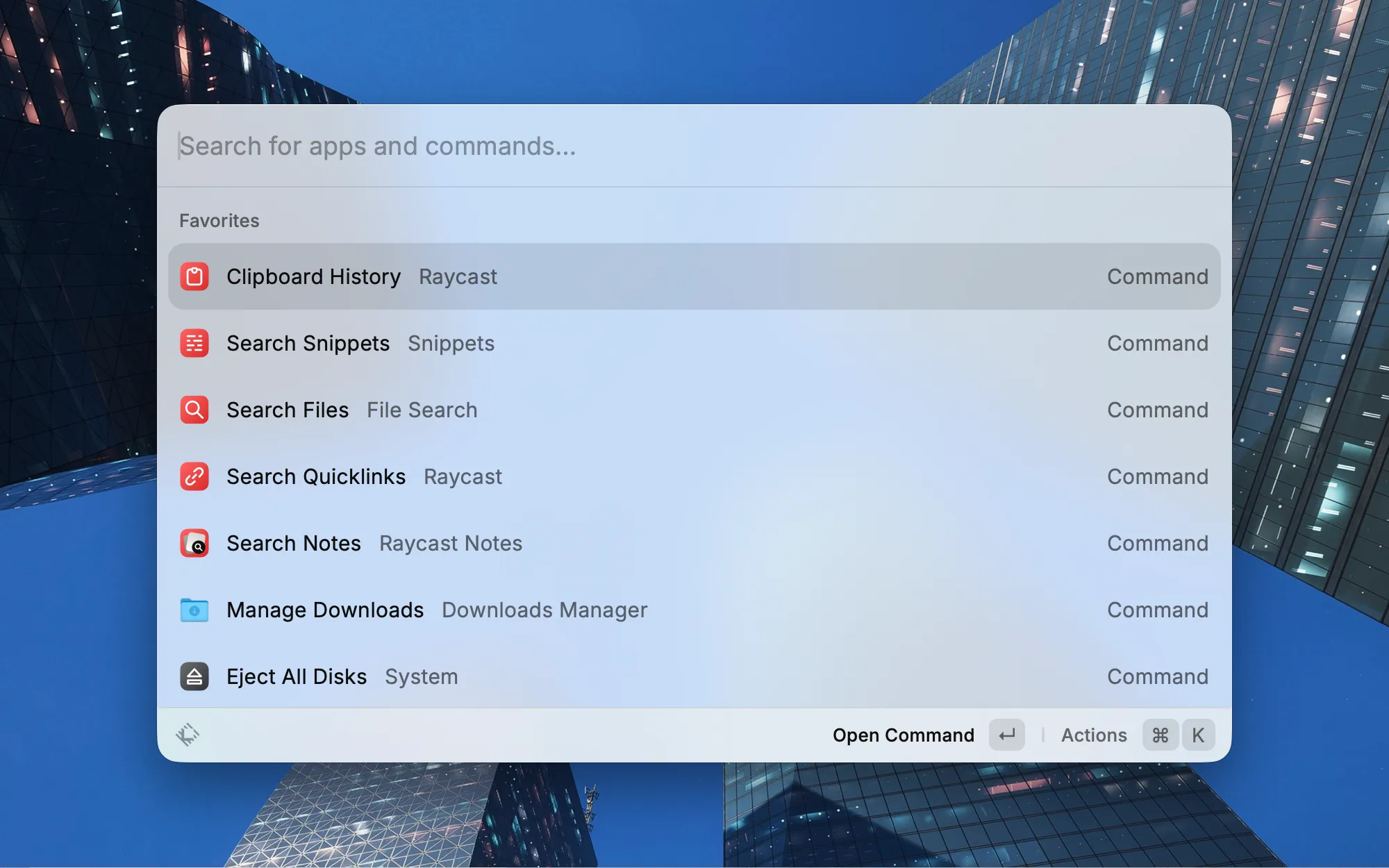Launch the Manage Downloads command
Viewport: 1389px width, 868px height.
(x=694, y=610)
